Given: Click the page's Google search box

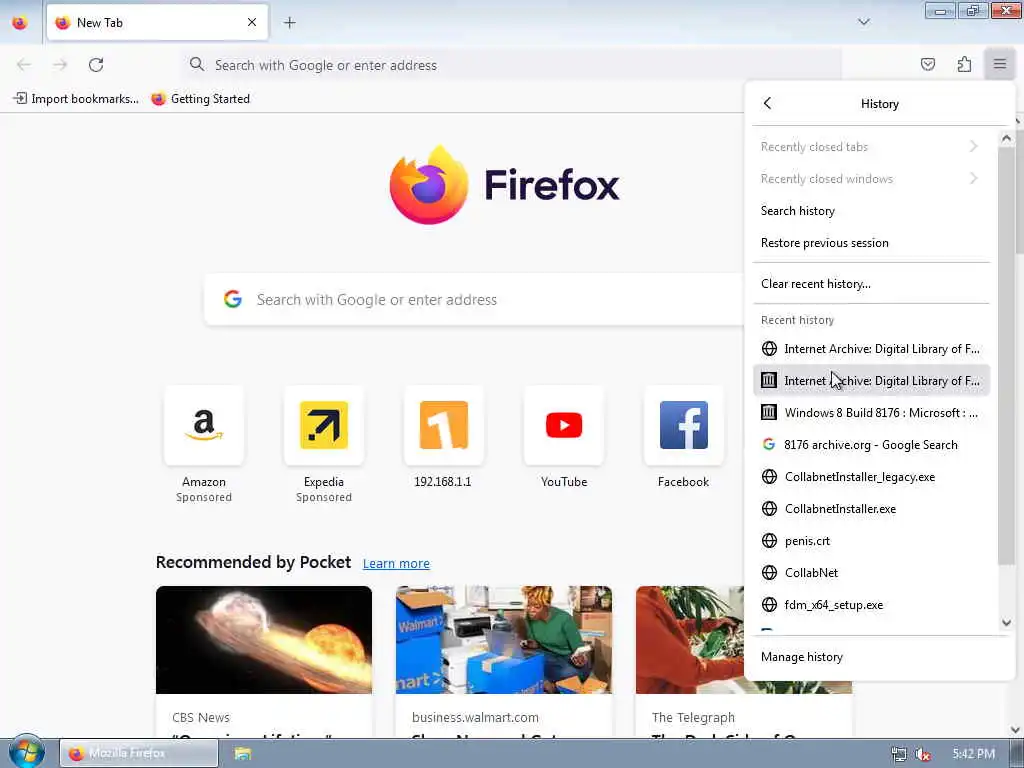Looking at the screenshot, I should 473,300.
